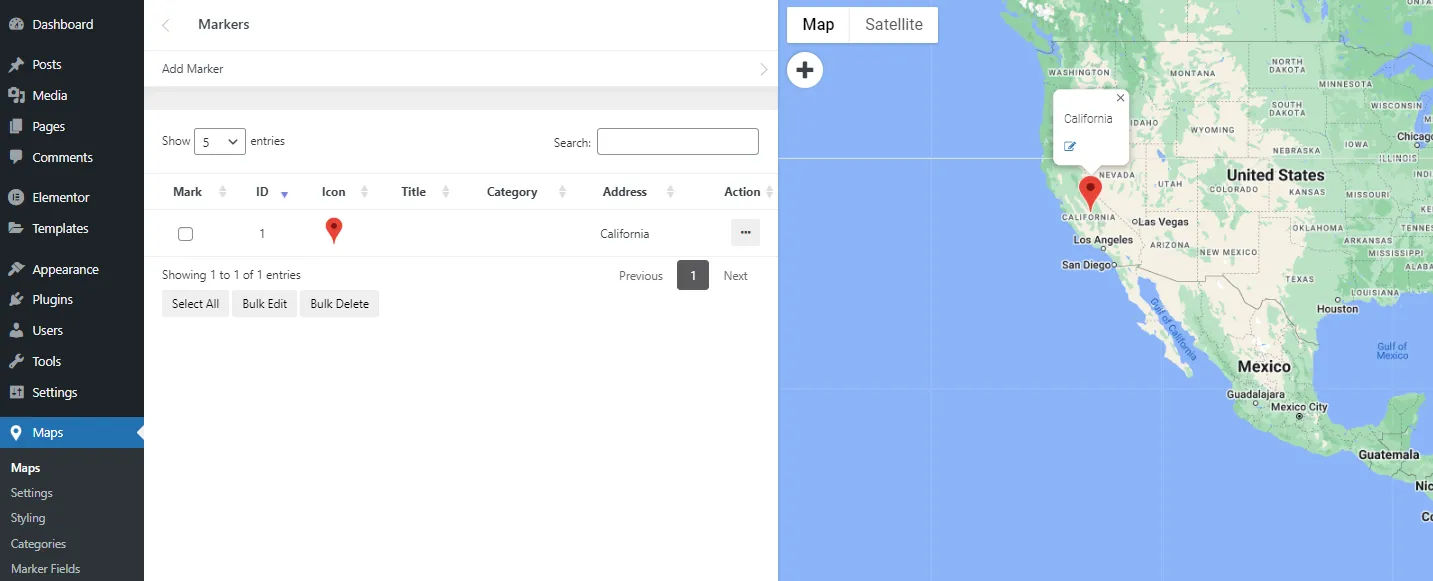Screen dimensions: 1433x581
Task: Check the Mark checkbox for marker ID 1
Action: coord(185,232)
